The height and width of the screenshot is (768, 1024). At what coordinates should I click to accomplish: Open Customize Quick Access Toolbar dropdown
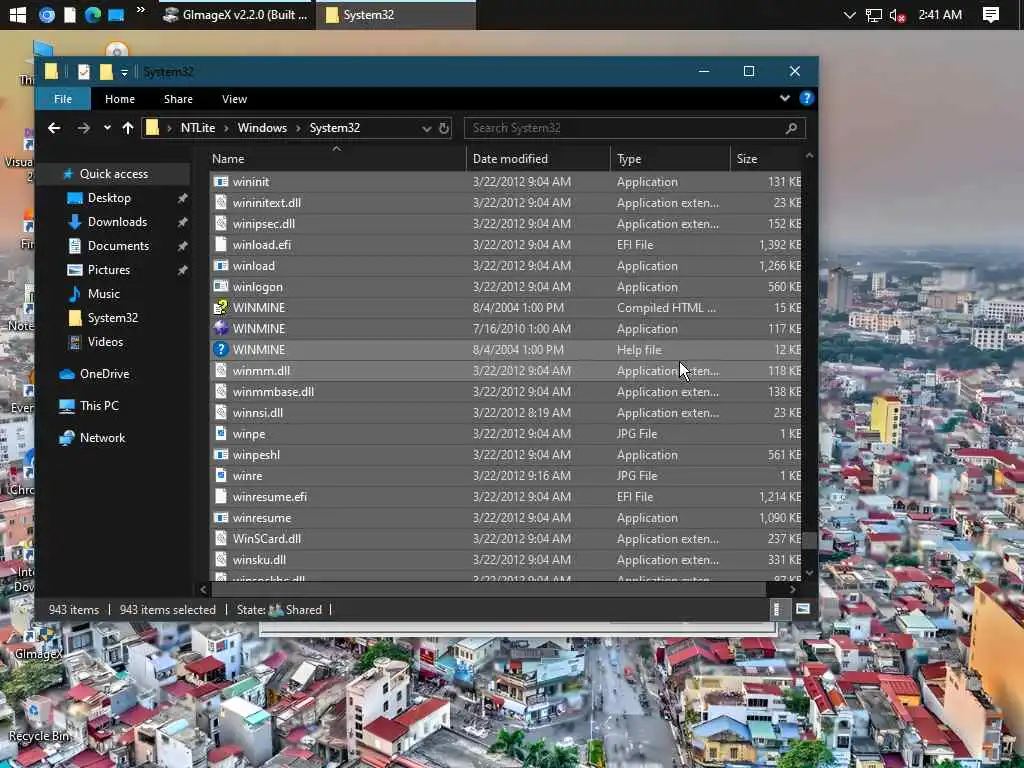pos(124,72)
